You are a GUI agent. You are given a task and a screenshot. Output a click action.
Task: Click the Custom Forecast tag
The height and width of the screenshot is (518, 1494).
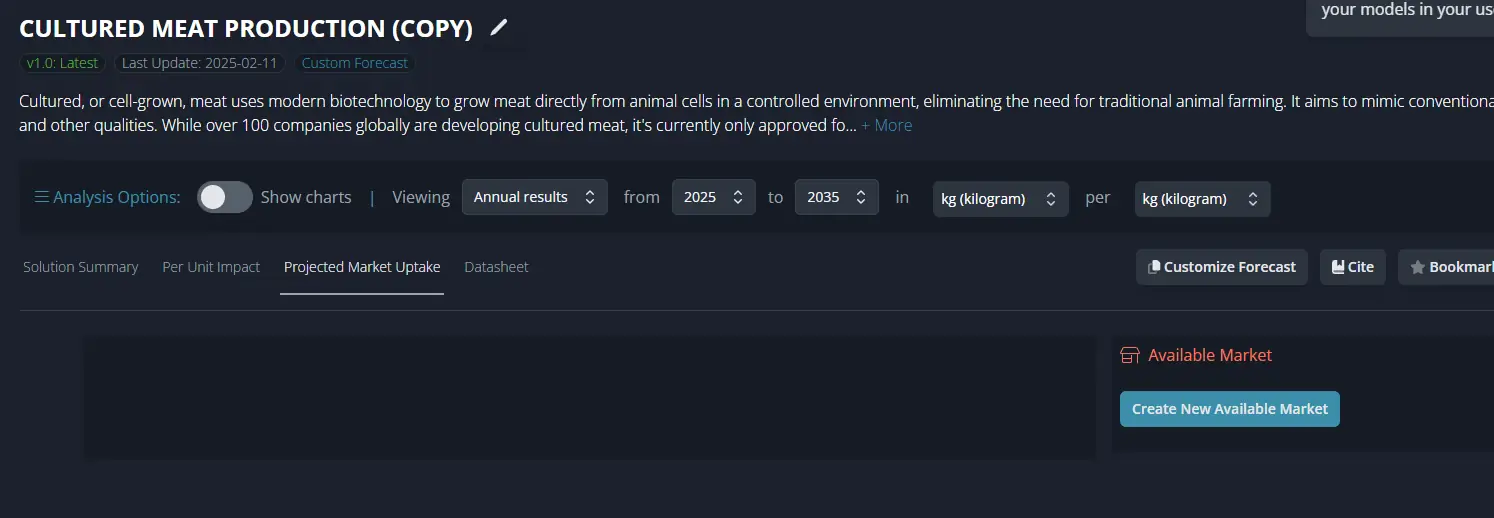(355, 63)
